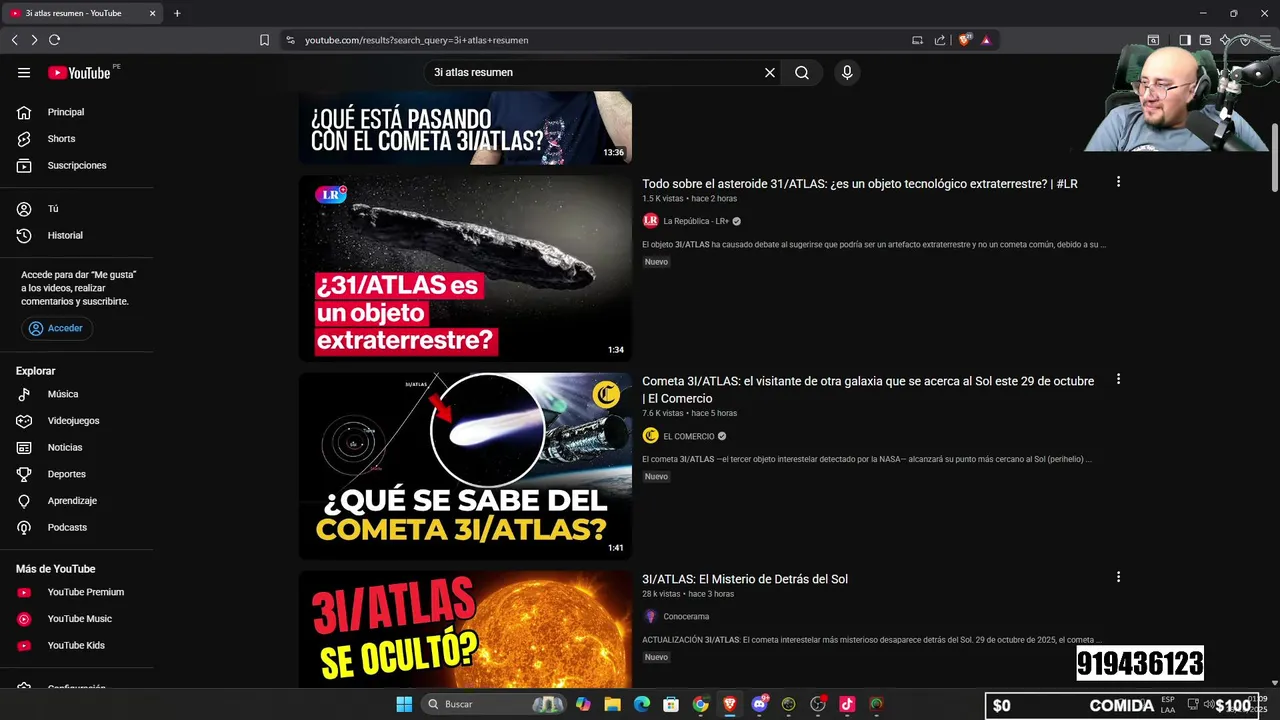This screenshot has width=1280, height=720.
Task: Click La República channel avatar
Action: [650, 221]
